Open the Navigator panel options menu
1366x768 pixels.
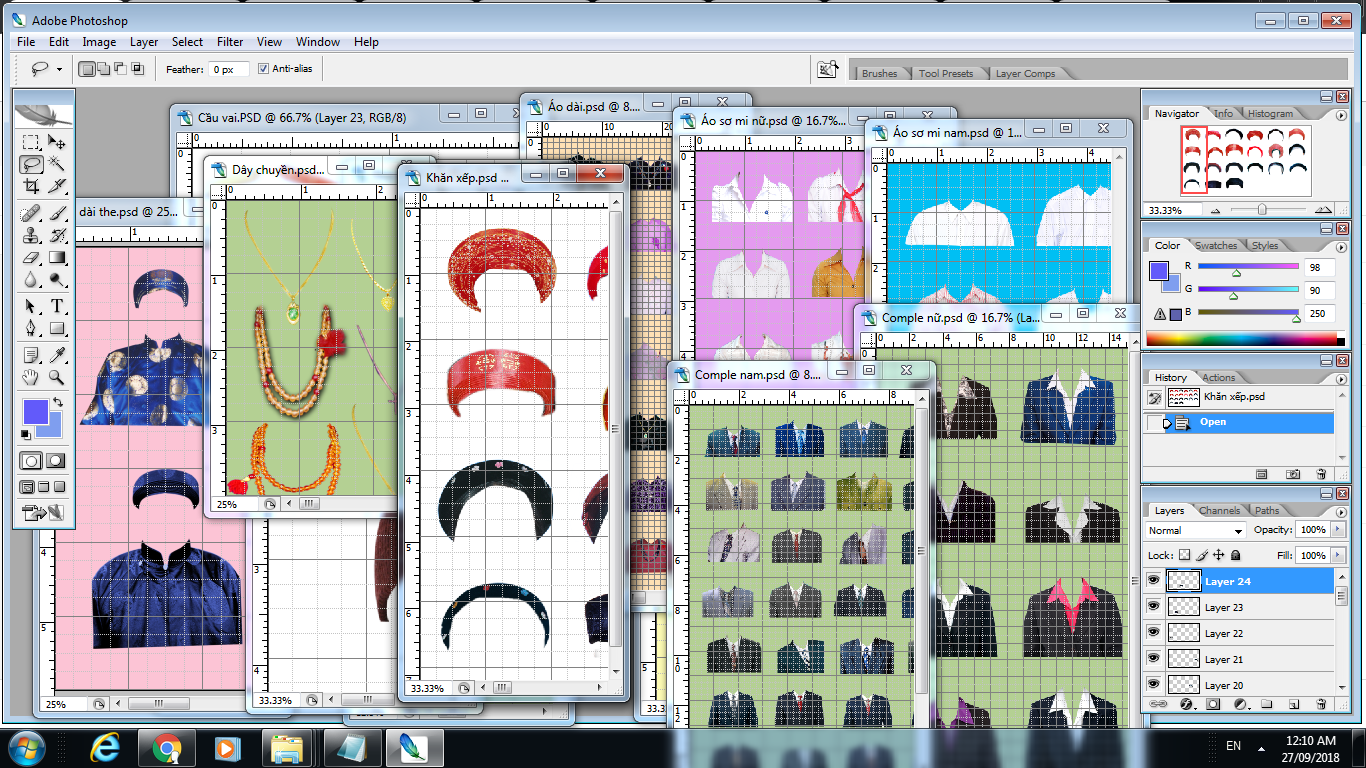(x=1340, y=114)
